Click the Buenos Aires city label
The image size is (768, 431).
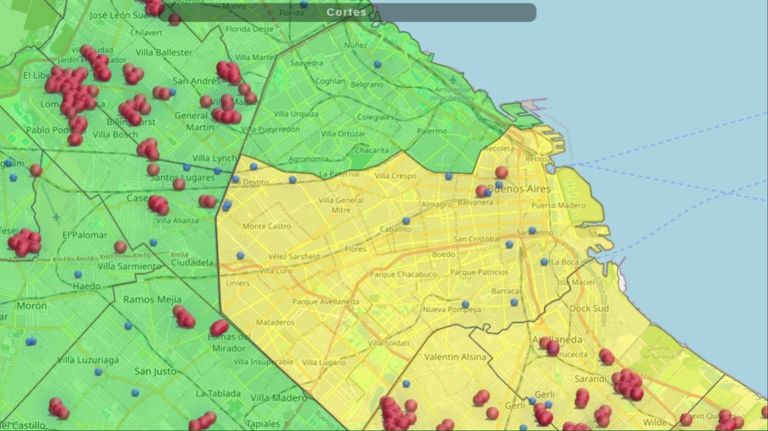point(519,189)
